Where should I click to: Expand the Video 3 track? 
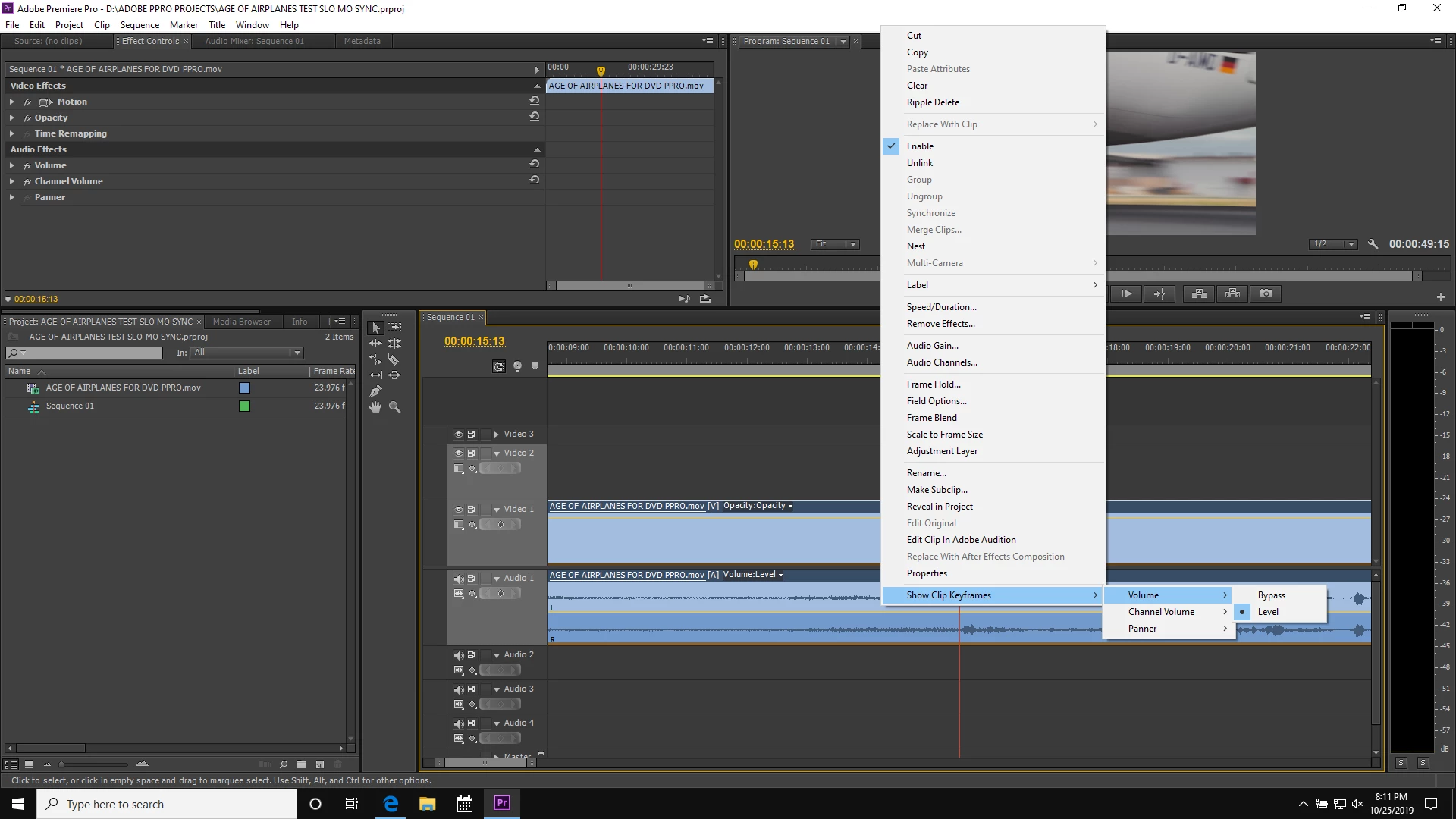[x=496, y=435]
